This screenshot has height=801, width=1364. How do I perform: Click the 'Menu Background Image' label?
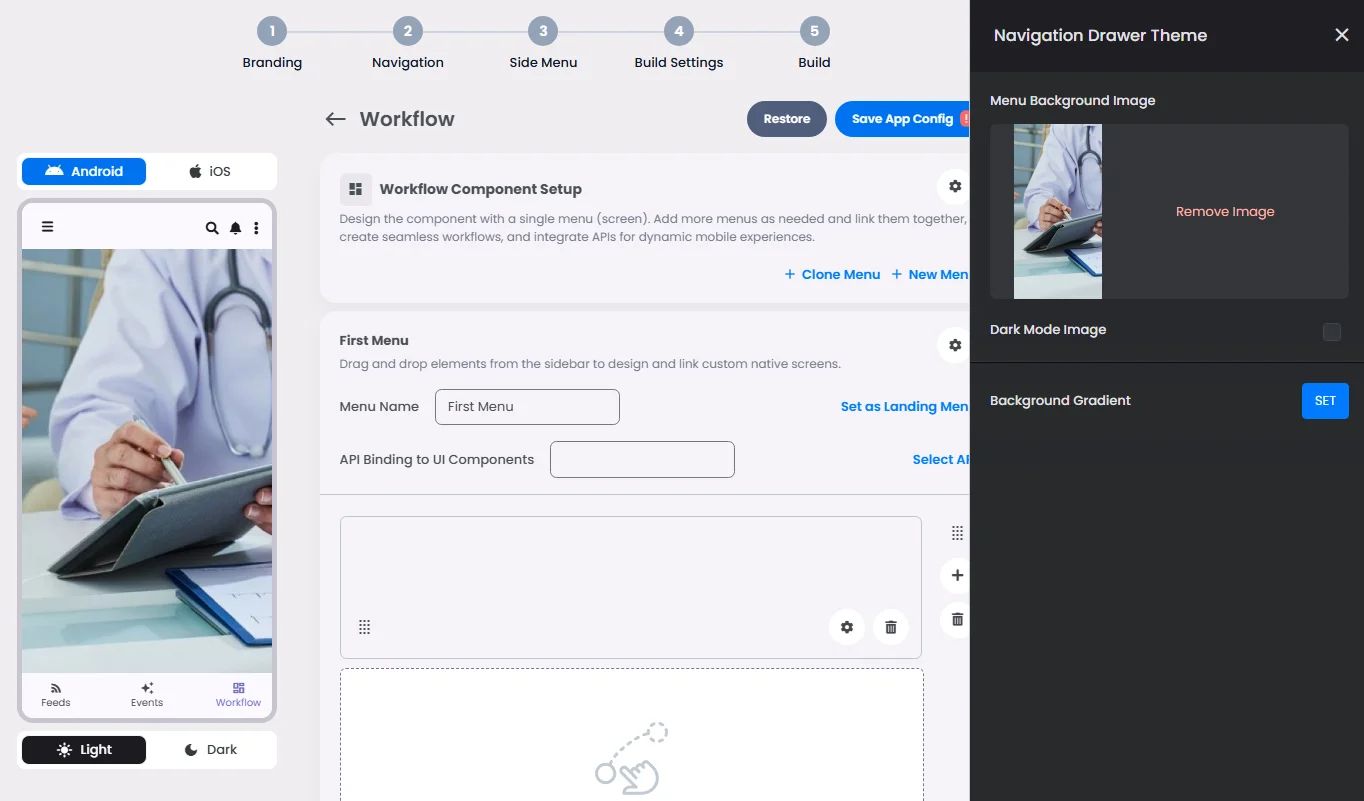pos(1072,101)
